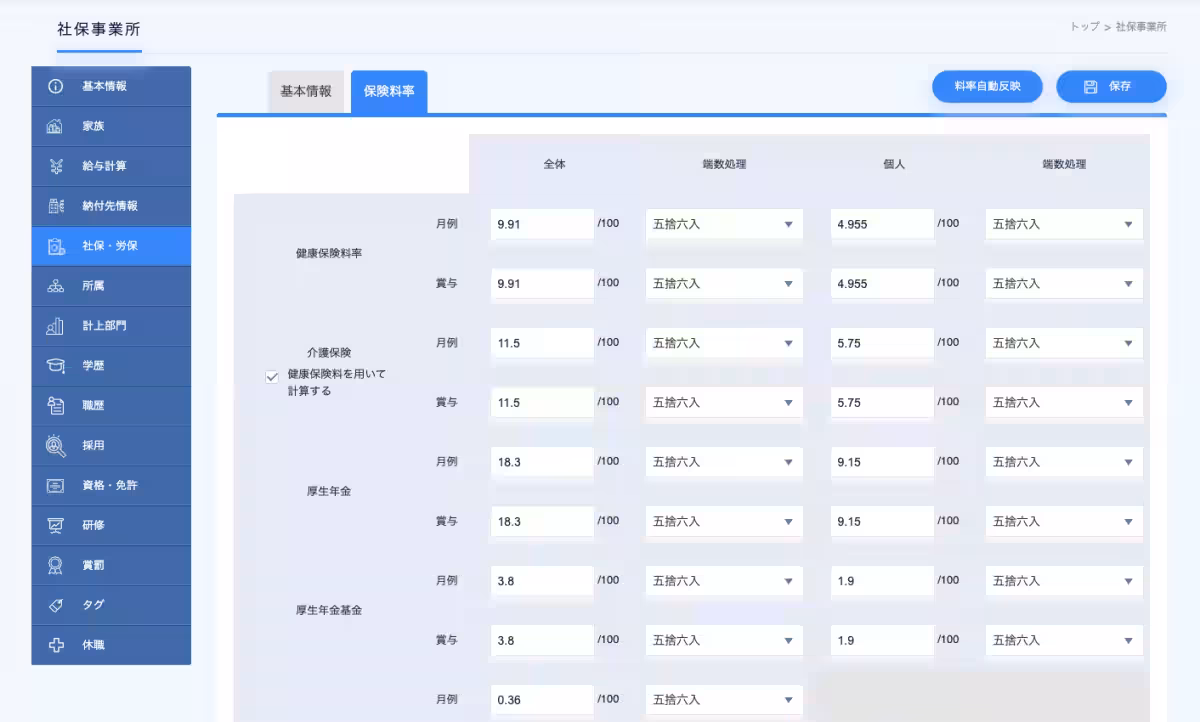Click the 納付先情報 sidebar icon
Viewport: 1200px width, 722px height.
(54, 206)
